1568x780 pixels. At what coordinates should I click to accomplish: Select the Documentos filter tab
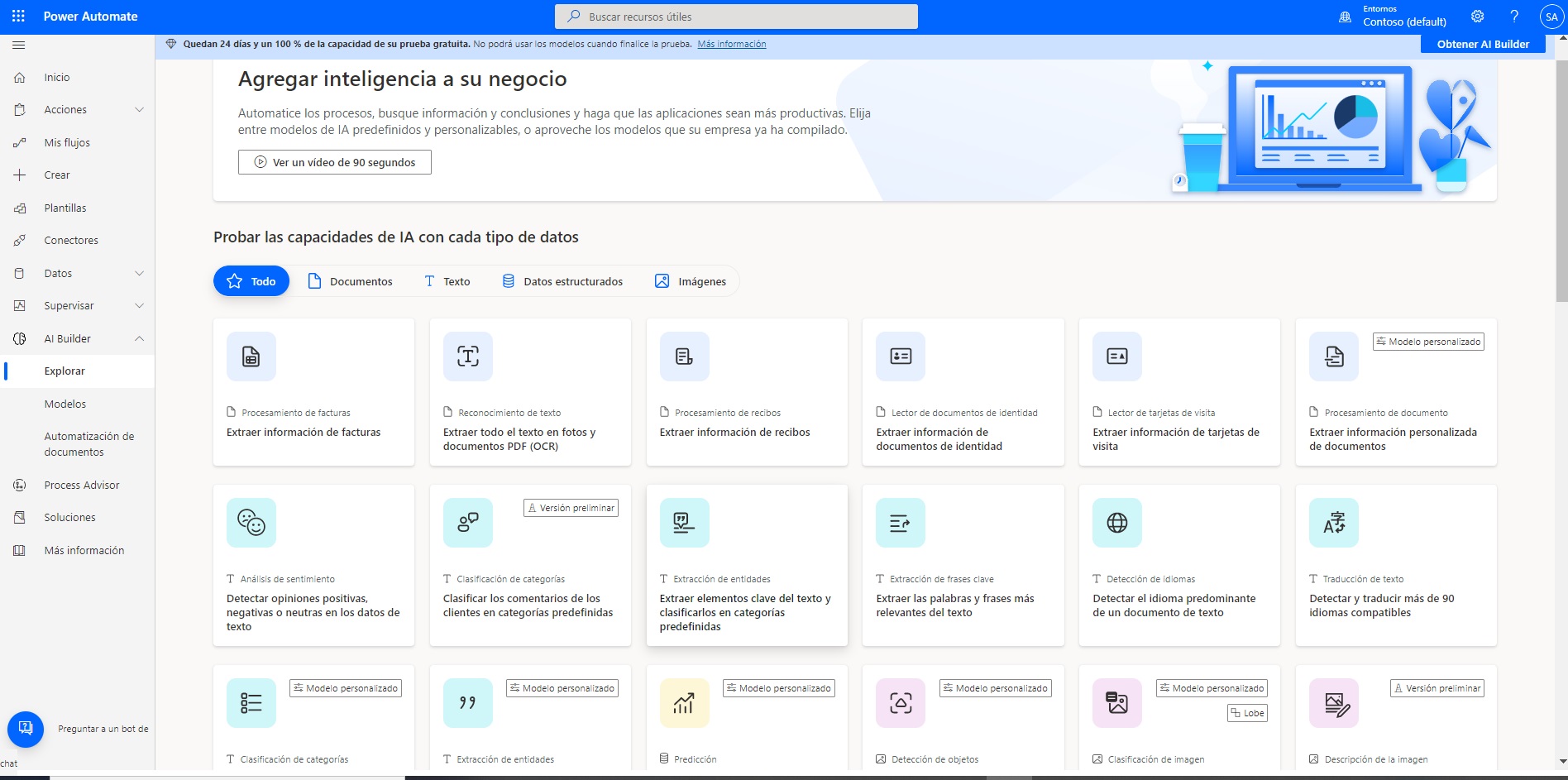coord(350,281)
